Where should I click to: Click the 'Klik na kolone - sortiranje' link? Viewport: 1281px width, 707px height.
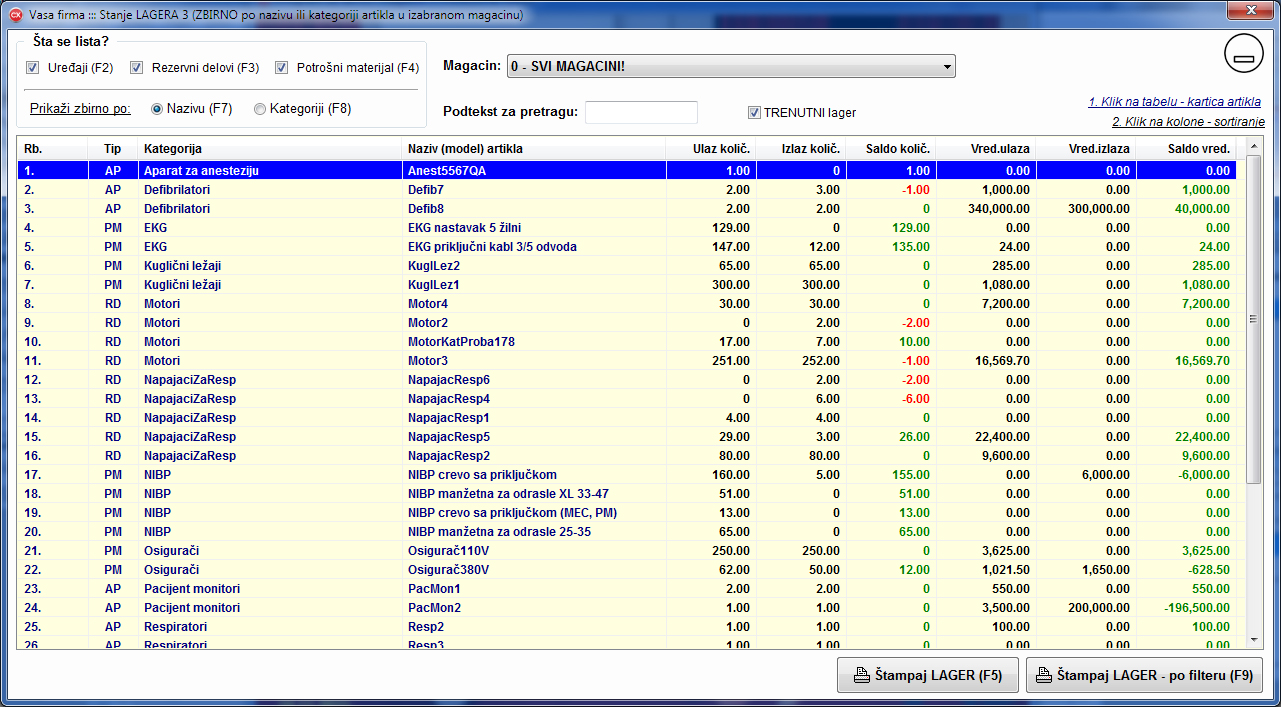1188,122
